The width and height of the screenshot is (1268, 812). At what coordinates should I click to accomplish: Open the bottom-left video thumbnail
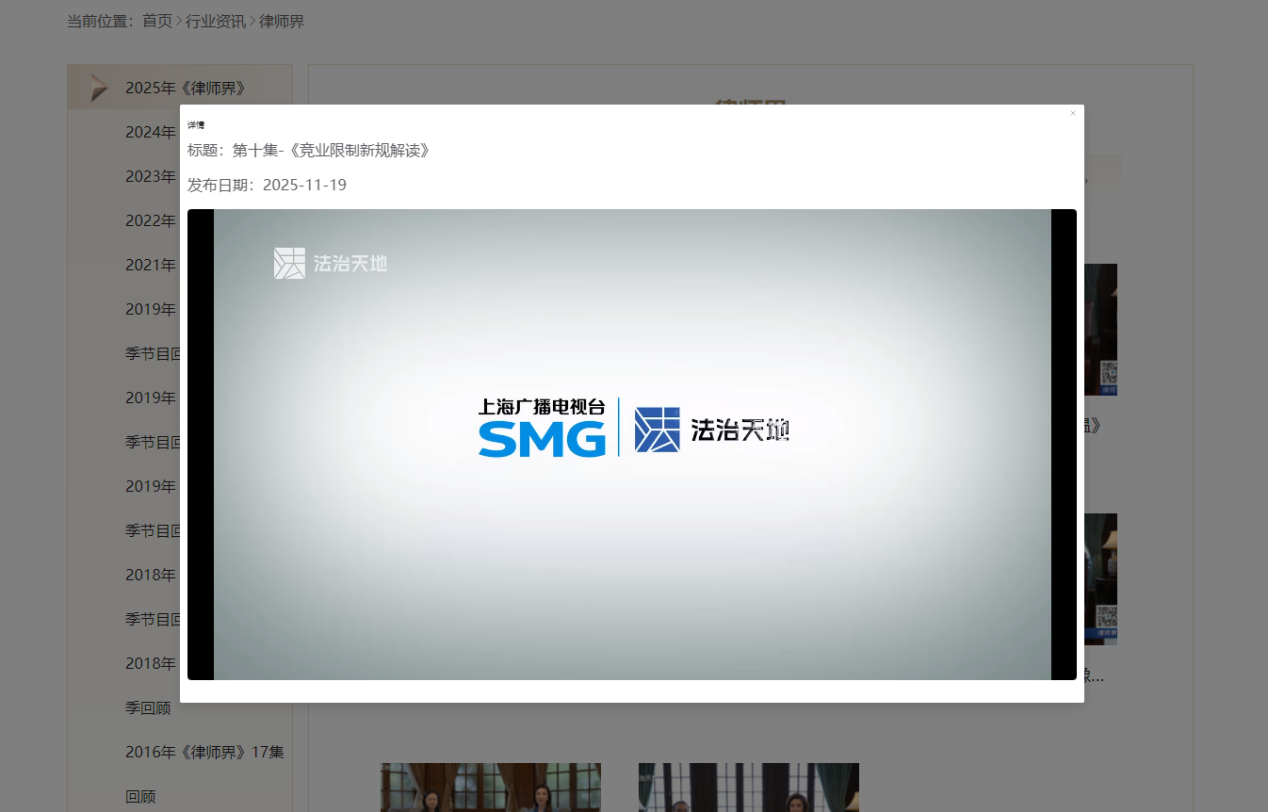coord(490,788)
